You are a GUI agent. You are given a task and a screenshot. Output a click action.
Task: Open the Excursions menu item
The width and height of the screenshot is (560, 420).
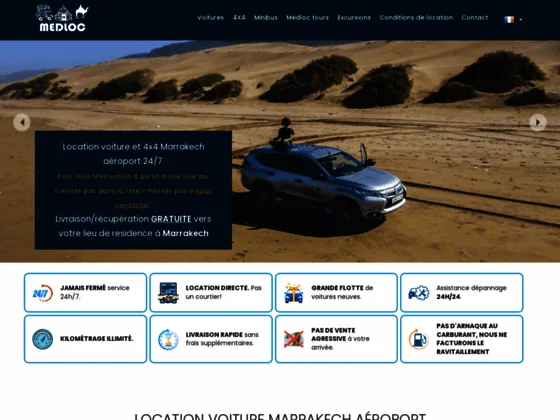pyautogui.click(x=354, y=18)
